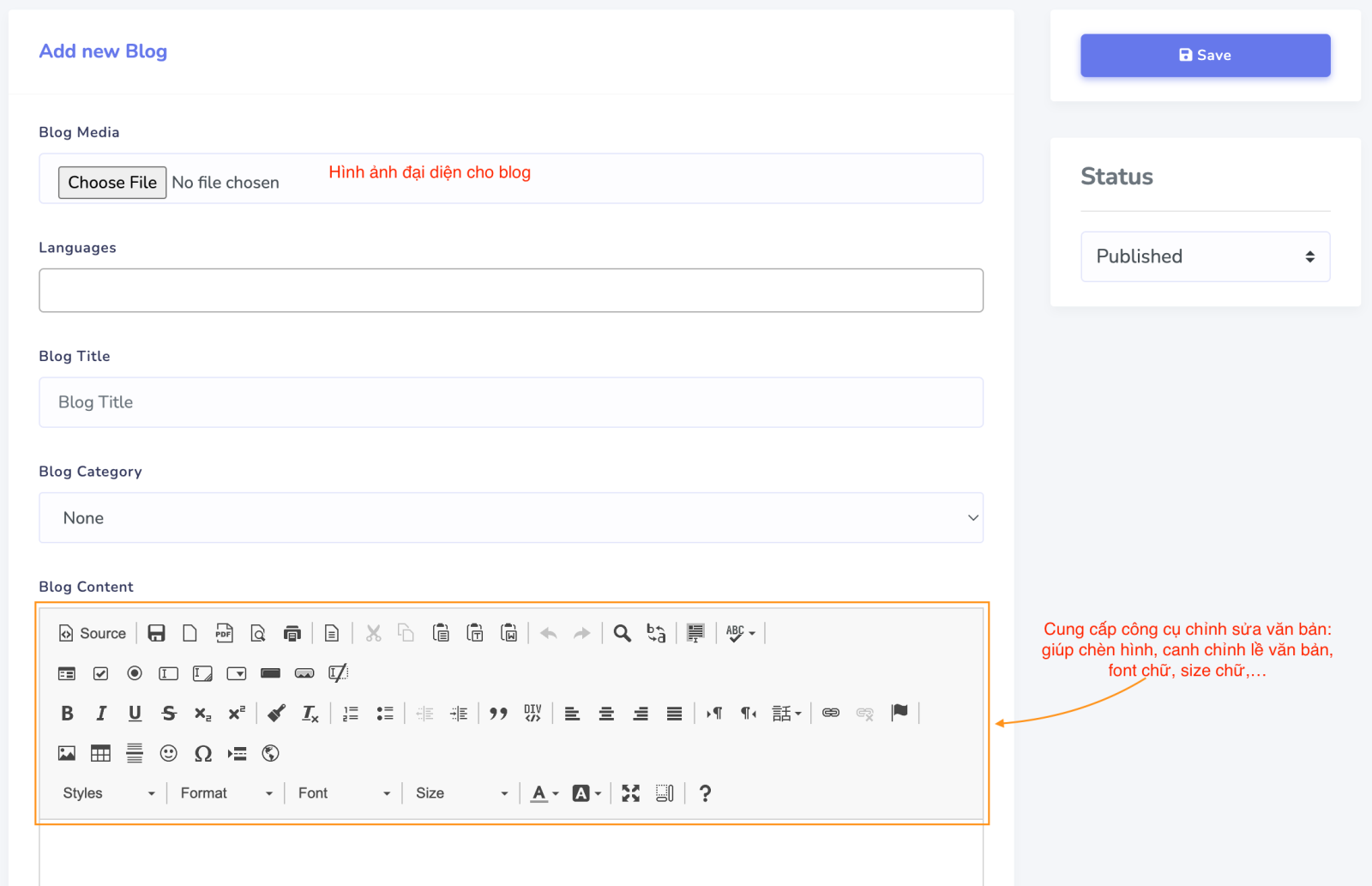Insert a smiley emoticon
Viewport: 1372px width, 886px height.
pos(169,754)
